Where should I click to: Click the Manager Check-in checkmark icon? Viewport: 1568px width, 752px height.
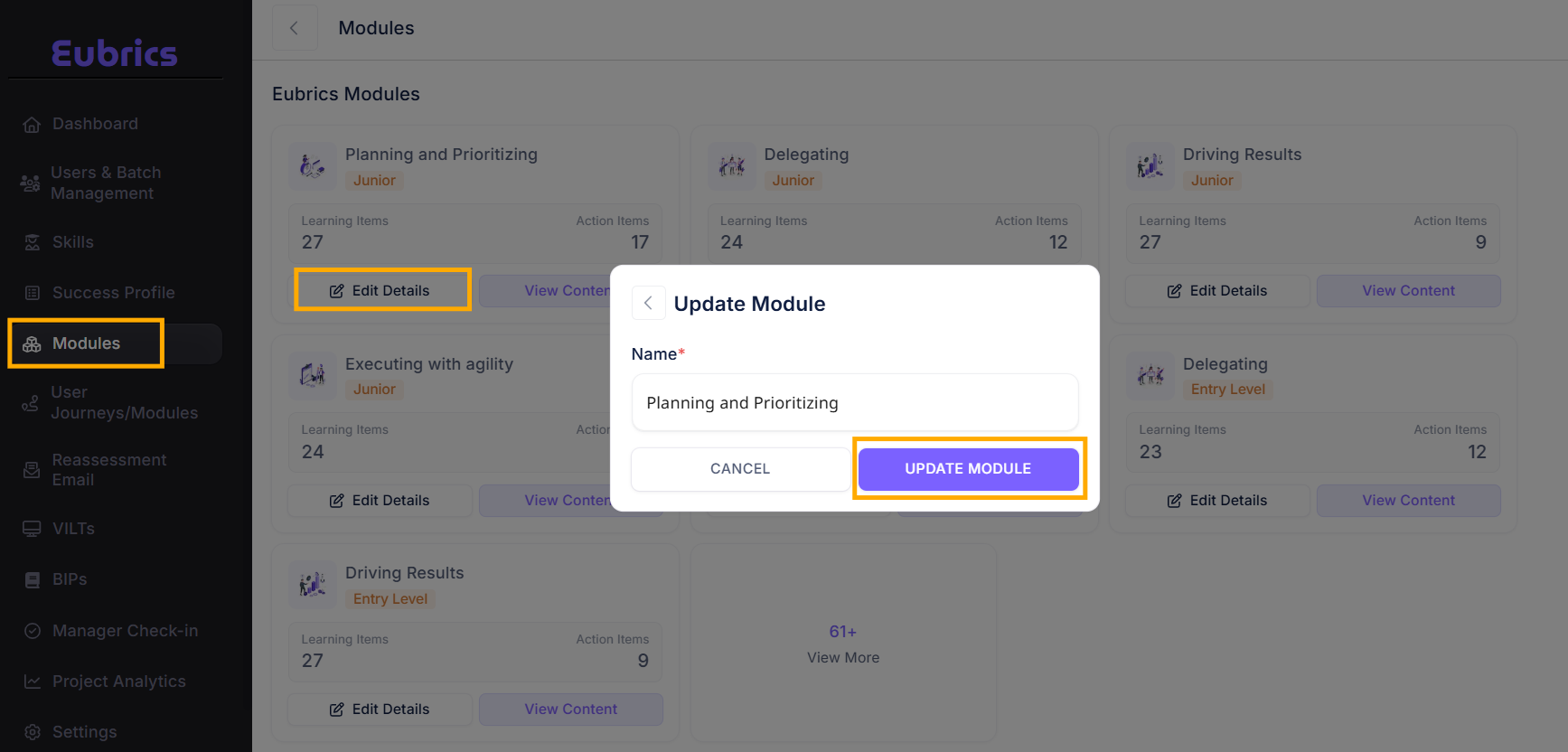[32, 631]
